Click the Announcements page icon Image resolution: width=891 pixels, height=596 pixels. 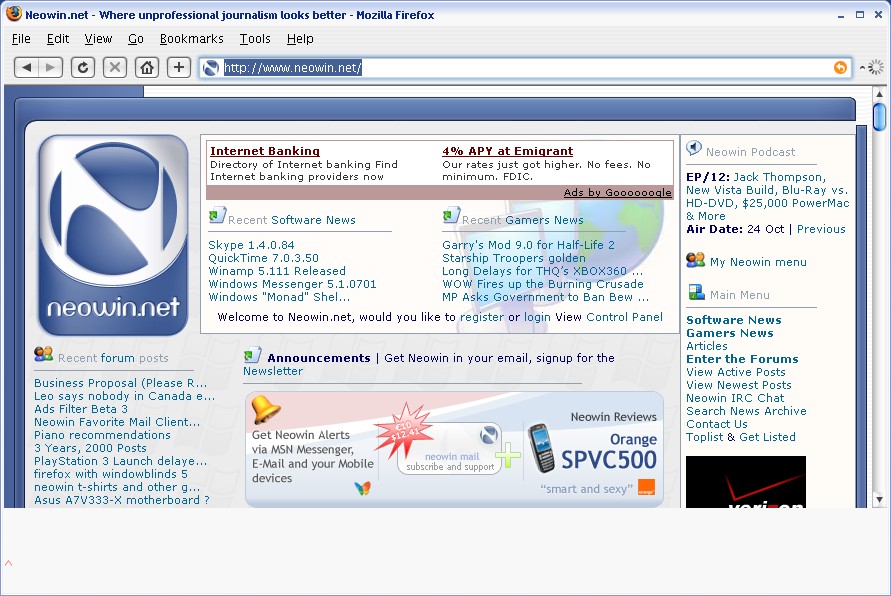pos(252,355)
